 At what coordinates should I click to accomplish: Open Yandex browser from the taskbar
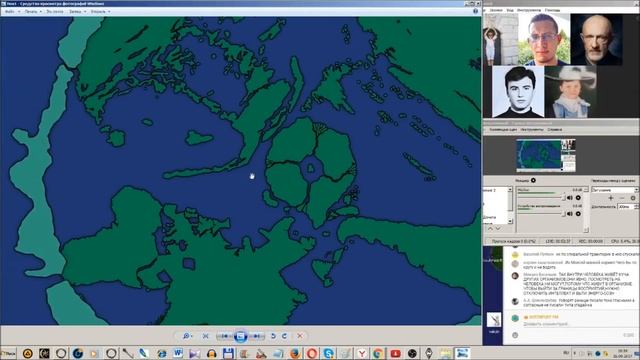click(362, 353)
